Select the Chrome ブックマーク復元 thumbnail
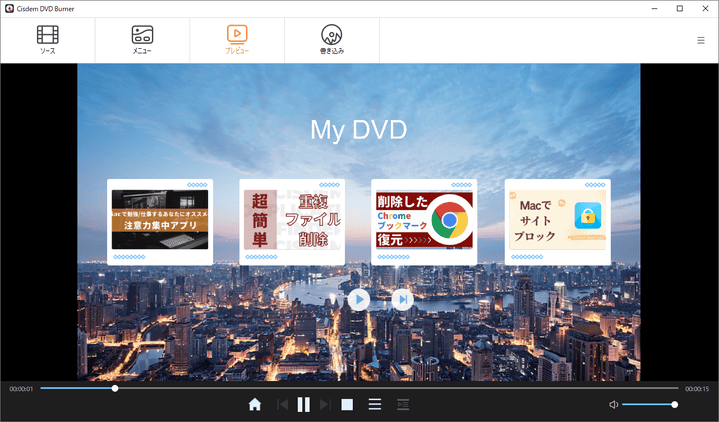719x422 pixels. 424,220
